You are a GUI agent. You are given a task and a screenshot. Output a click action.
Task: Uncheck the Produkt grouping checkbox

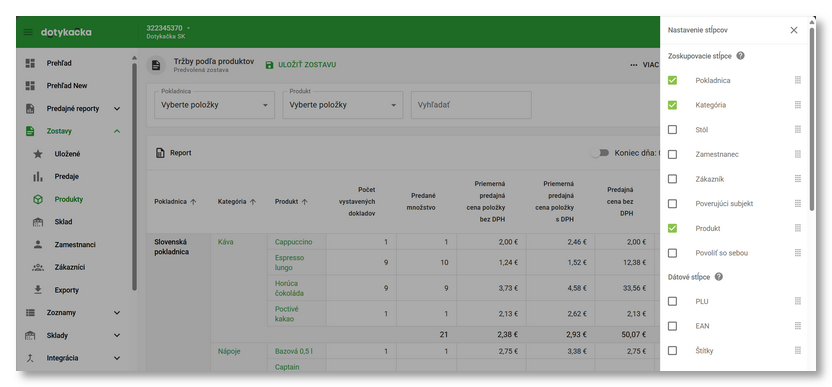672,228
